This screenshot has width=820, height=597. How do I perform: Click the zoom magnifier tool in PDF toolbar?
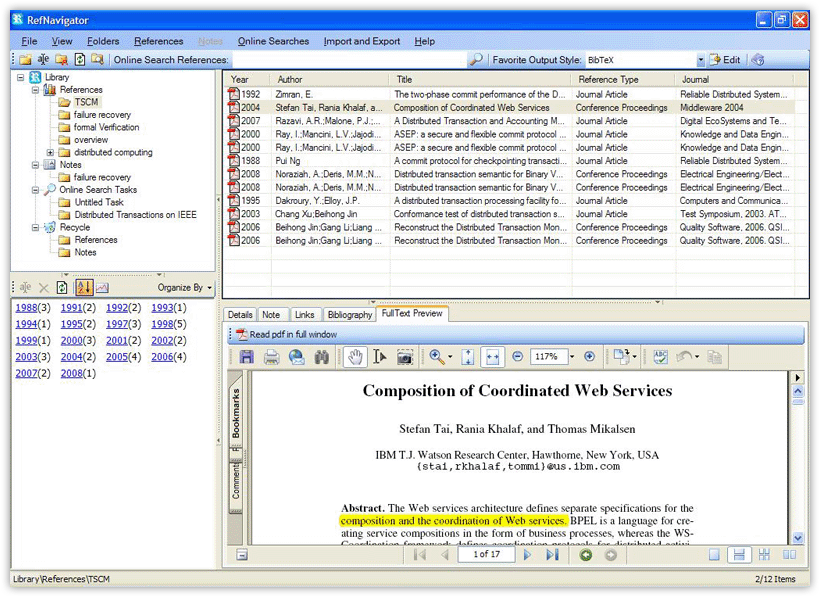pyautogui.click(x=436, y=357)
